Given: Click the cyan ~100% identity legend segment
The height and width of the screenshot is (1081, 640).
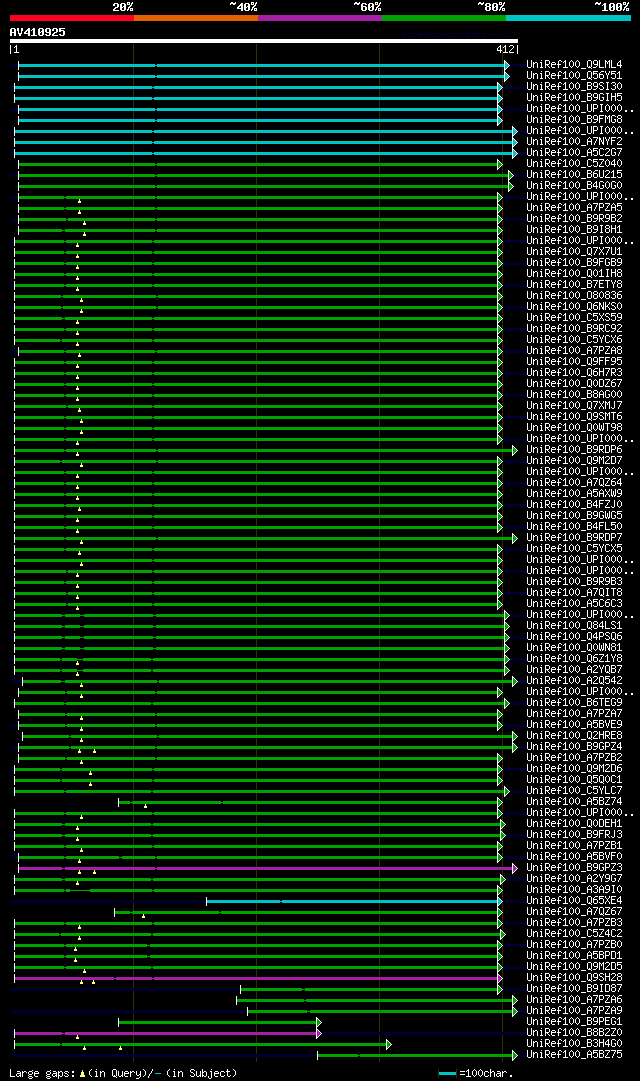Looking at the screenshot, I should click(568, 18).
